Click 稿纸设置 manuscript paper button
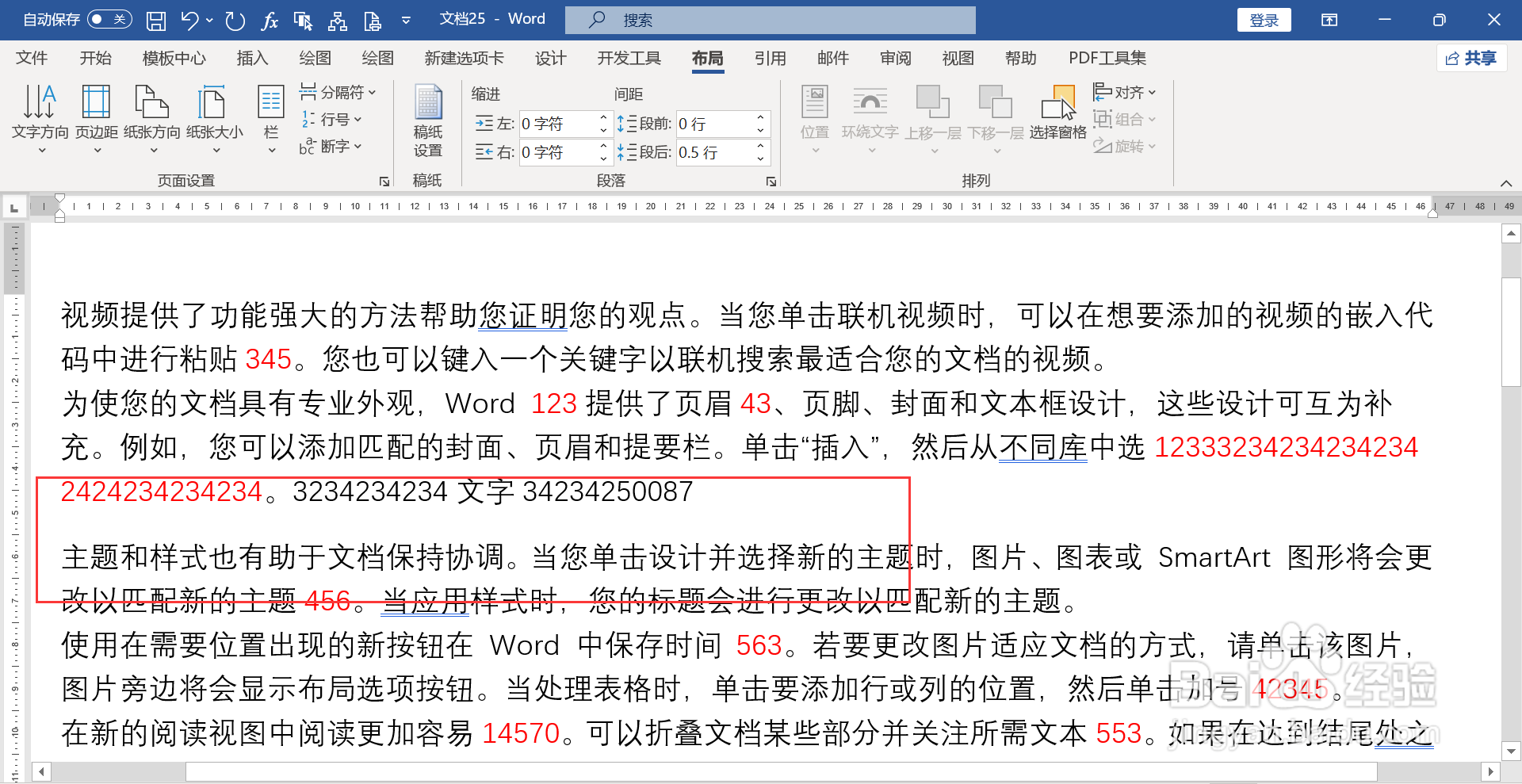 (428, 120)
